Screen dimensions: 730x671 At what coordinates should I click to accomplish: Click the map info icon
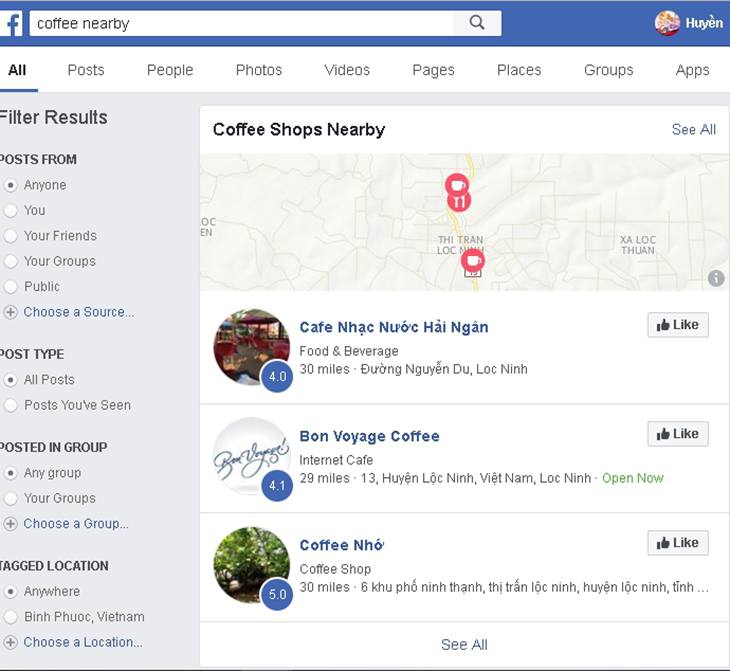coord(716,278)
